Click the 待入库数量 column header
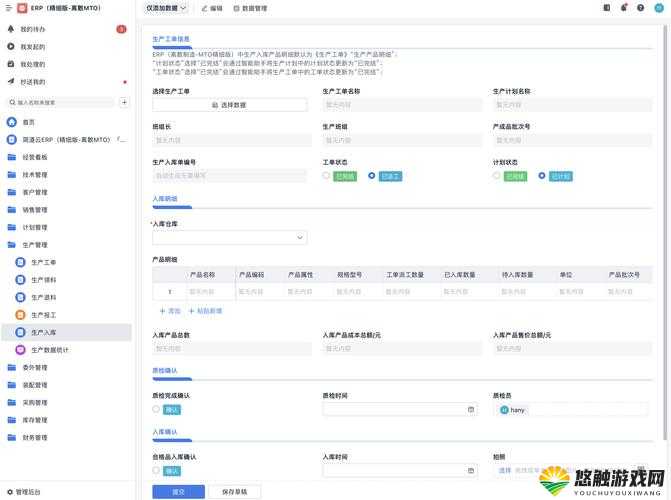The image size is (671, 500). (517, 275)
